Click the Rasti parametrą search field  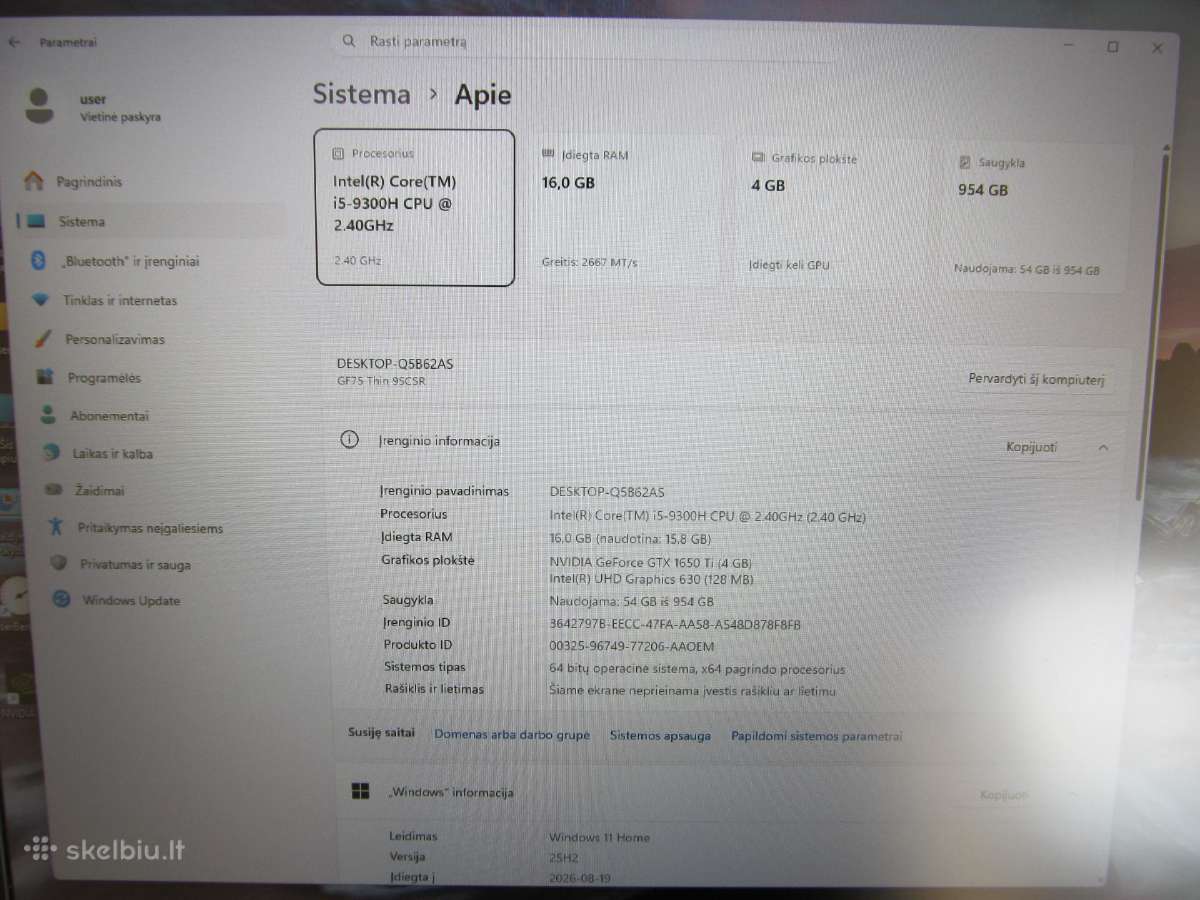click(585, 42)
